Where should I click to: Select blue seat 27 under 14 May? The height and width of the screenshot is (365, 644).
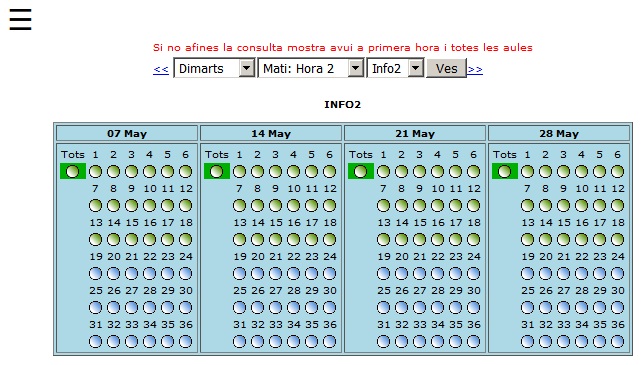click(x=275, y=308)
